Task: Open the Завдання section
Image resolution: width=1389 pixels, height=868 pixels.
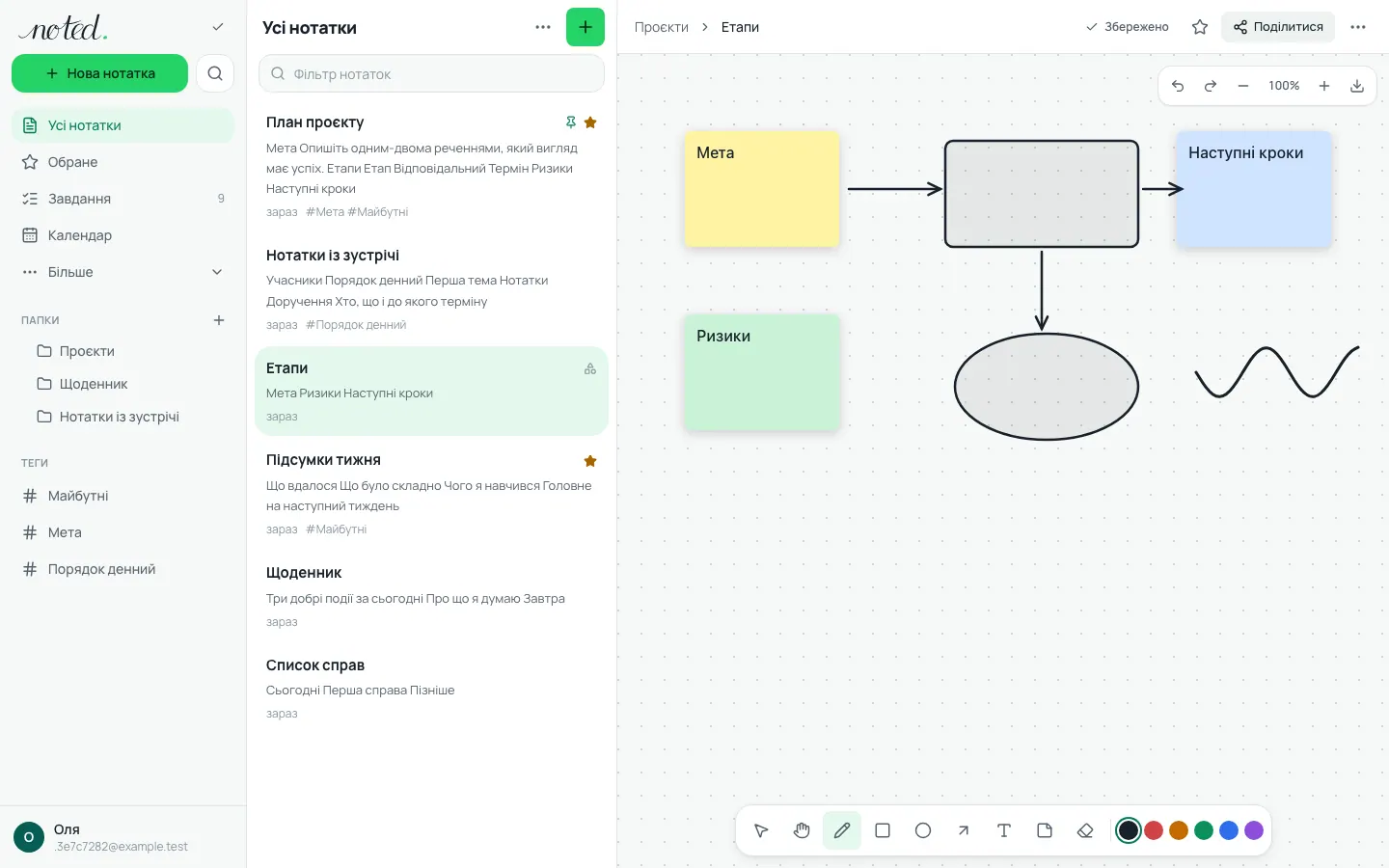Action: (x=123, y=199)
